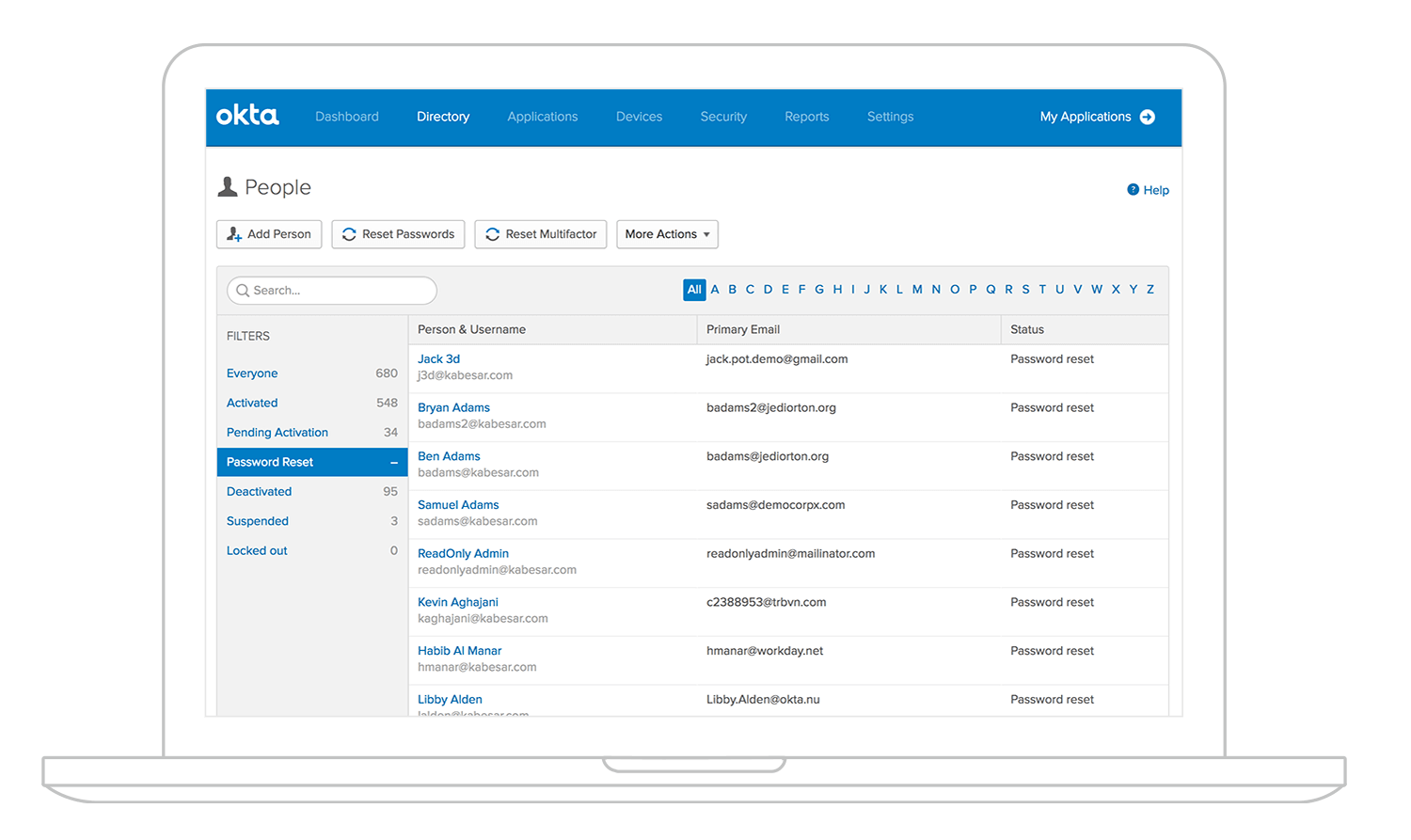This screenshot has height=840, width=1411.
Task: Open Bryan Adams user profile
Action: [x=453, y=407]
